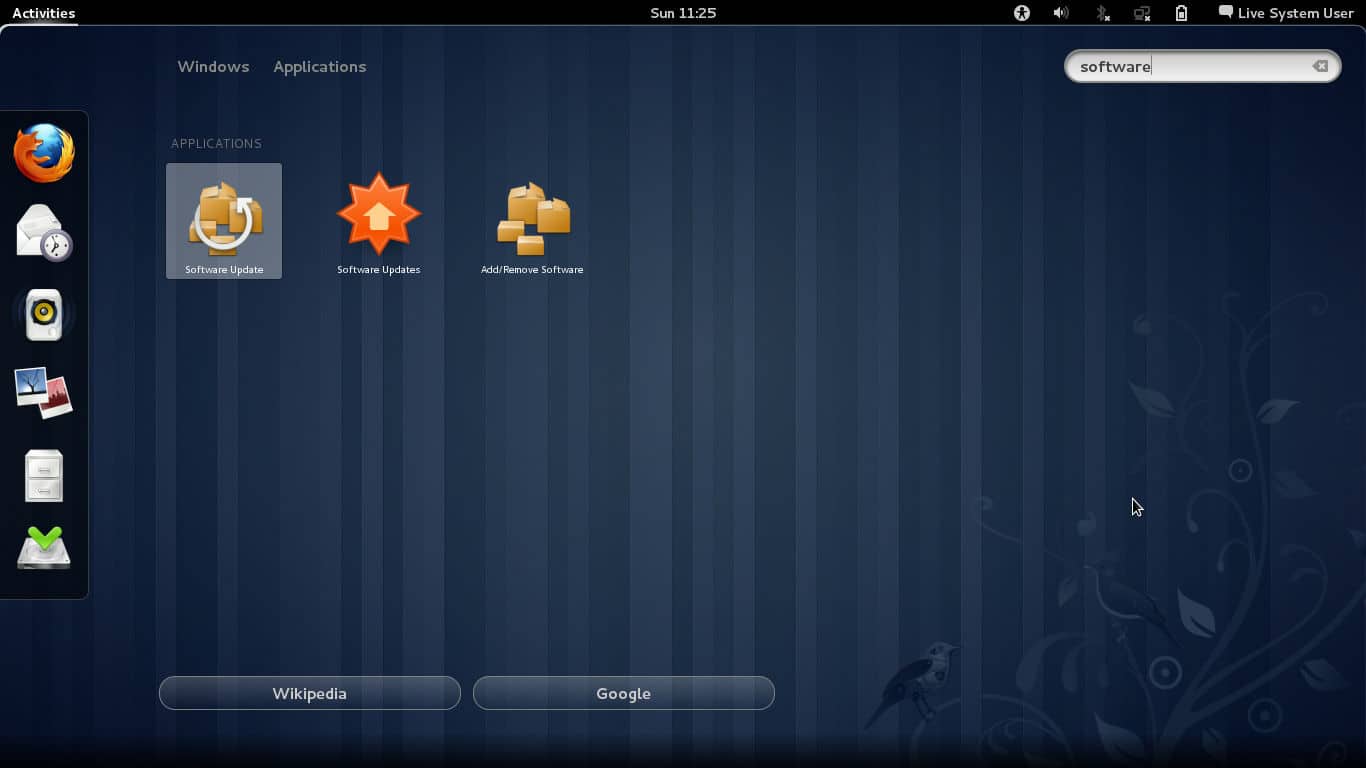Open Add/Remove Software
The image size is (1366, 768).
[532, 221]
